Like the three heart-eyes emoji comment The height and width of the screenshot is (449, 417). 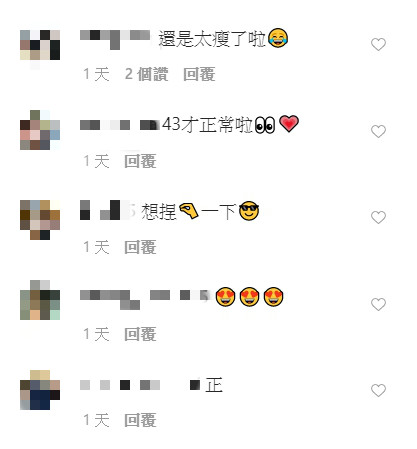[378, 304]
